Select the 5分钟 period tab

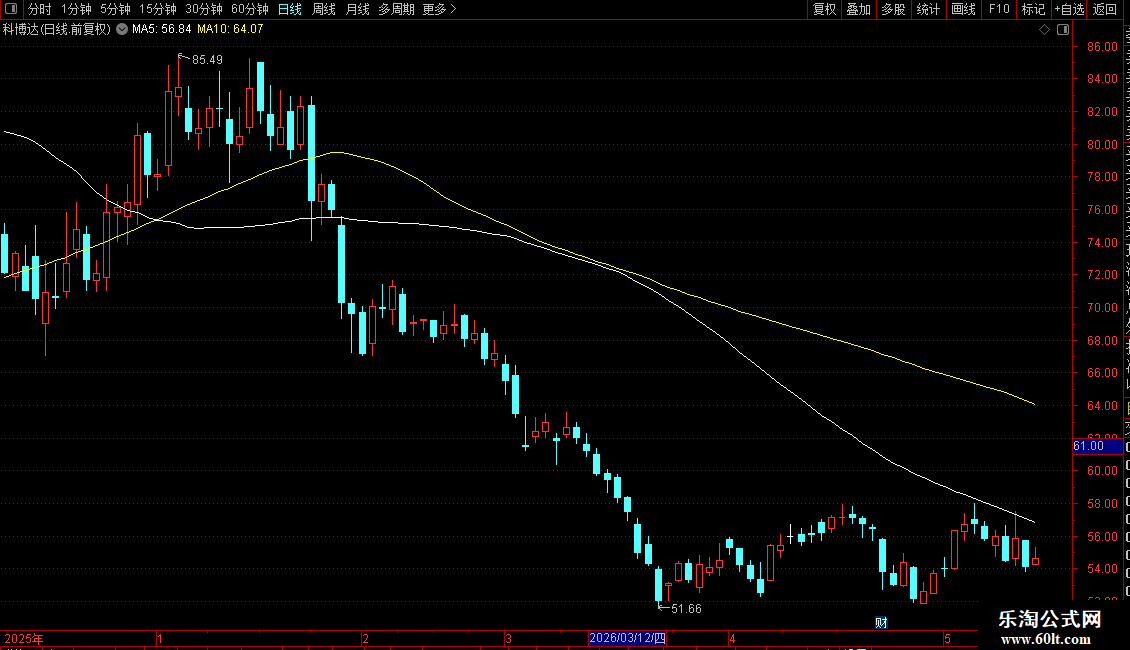coord(115,9)
